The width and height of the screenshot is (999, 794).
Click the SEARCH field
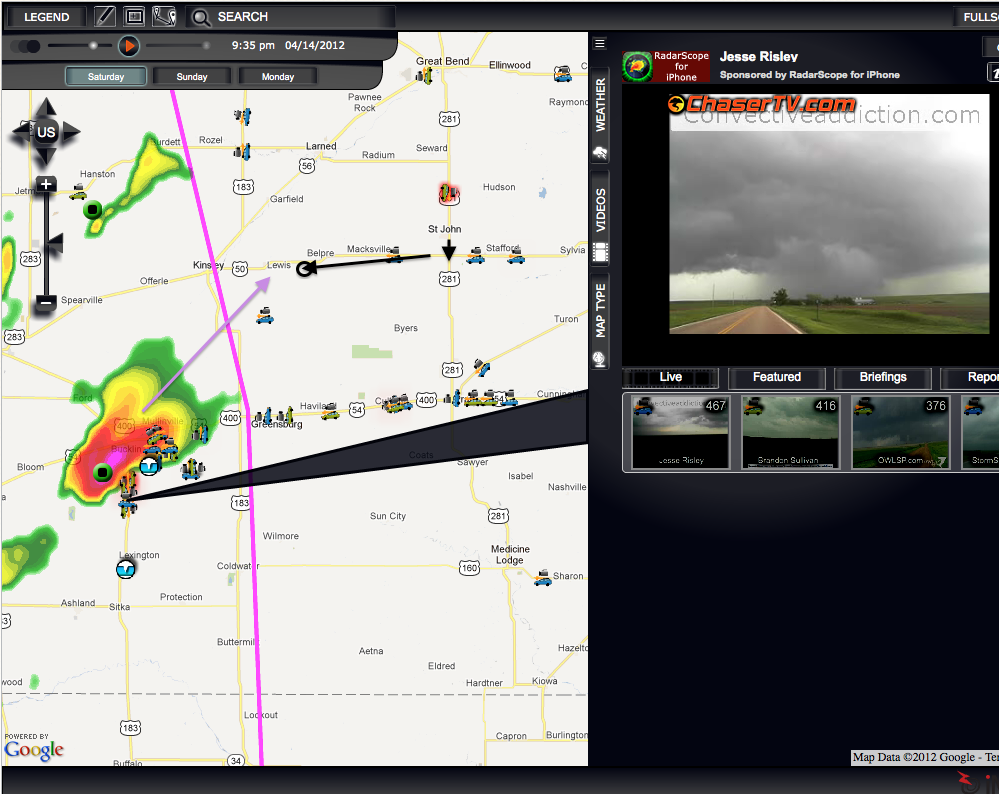point(291,17)
